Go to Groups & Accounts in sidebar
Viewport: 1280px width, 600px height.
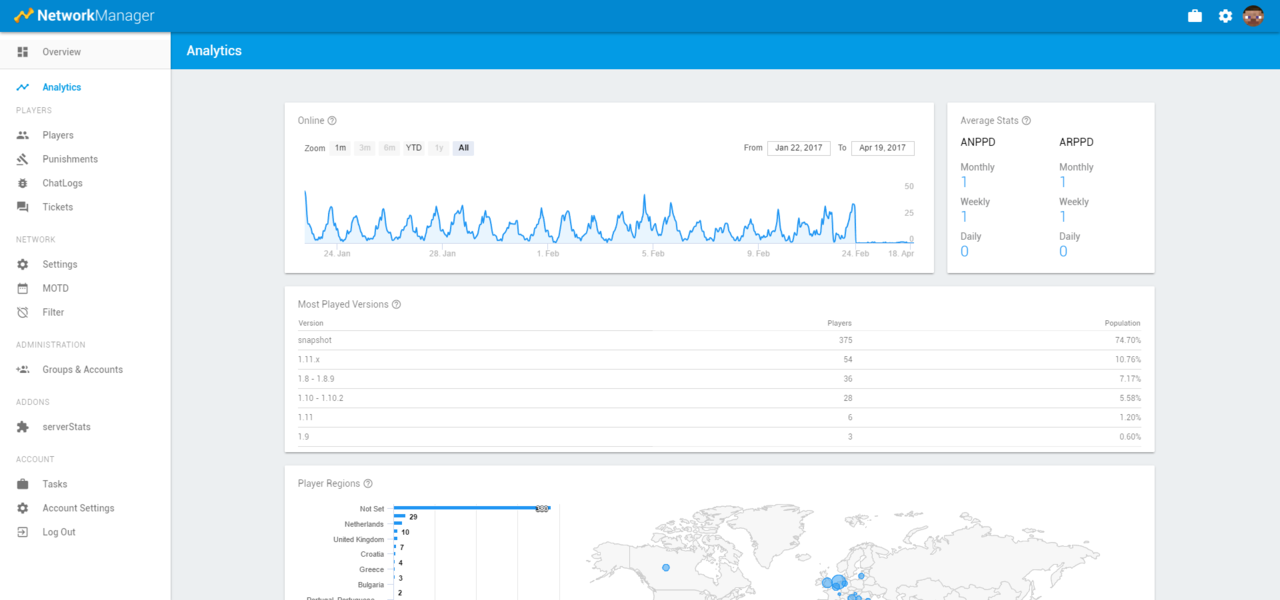[82, 370]
